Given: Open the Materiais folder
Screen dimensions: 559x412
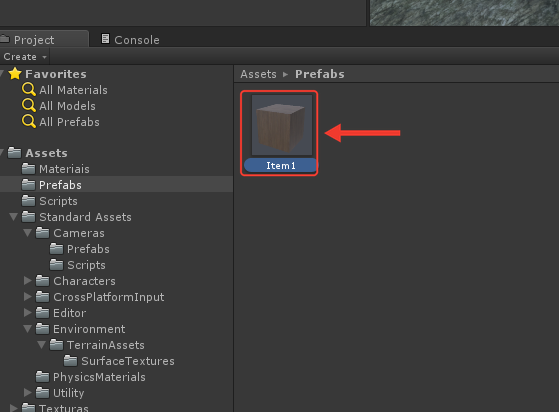Looking at the screenshot, I should [65, 169].
